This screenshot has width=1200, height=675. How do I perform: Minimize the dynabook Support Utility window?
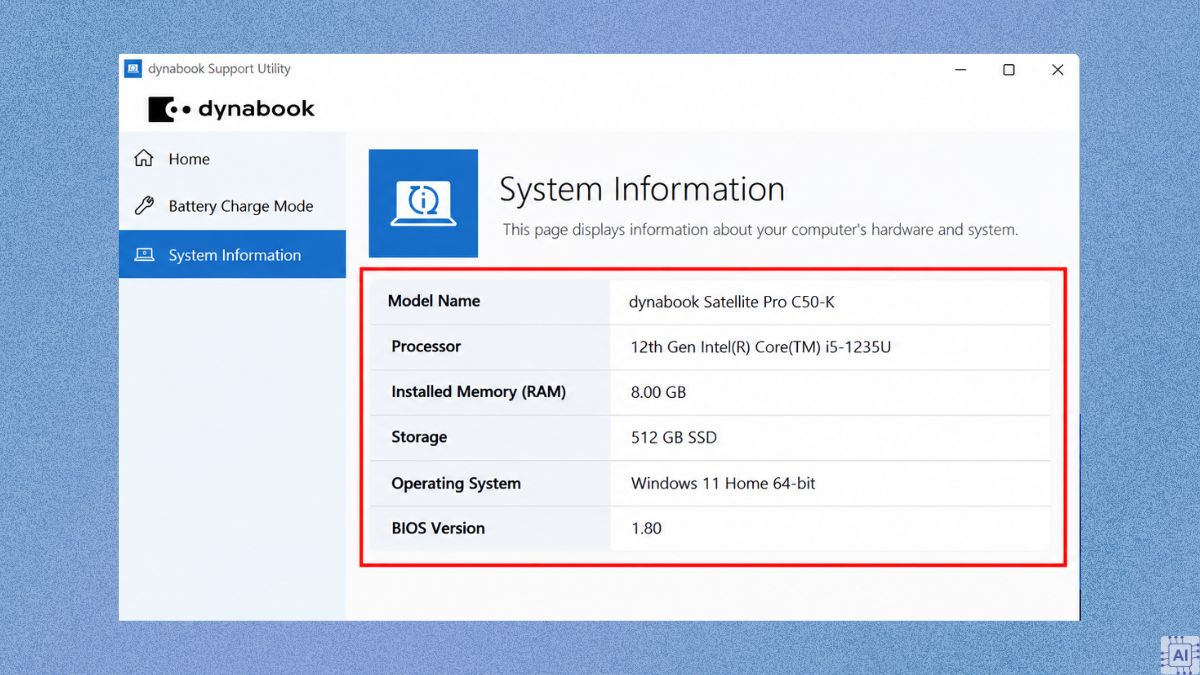point(961,70)
